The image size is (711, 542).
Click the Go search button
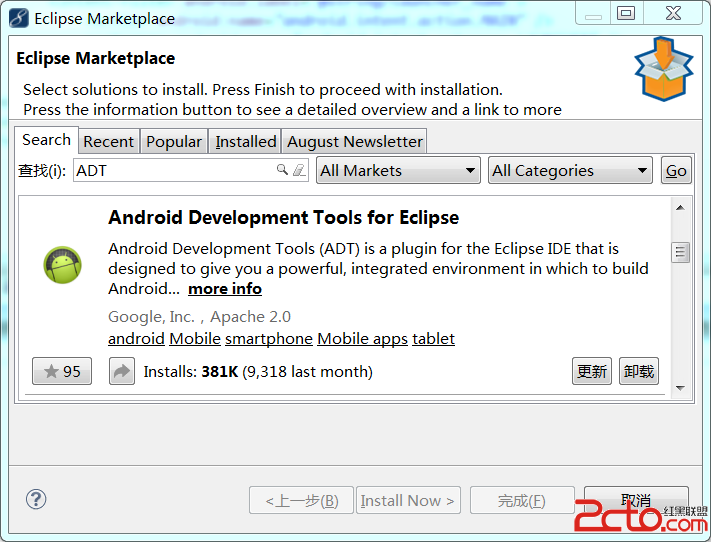click(676, 171)
